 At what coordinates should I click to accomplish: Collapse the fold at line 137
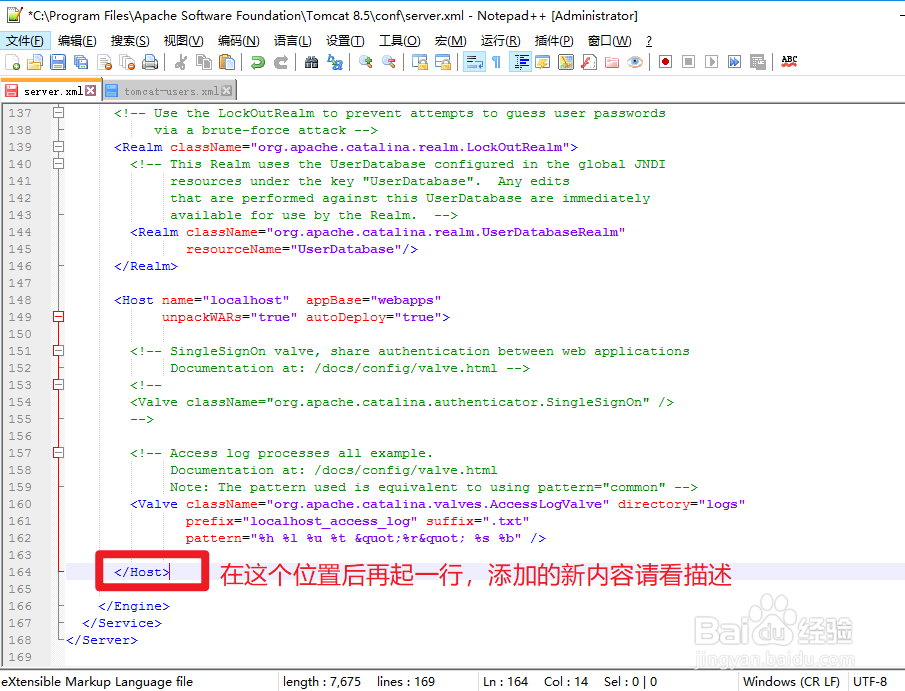tap(58, 113)
